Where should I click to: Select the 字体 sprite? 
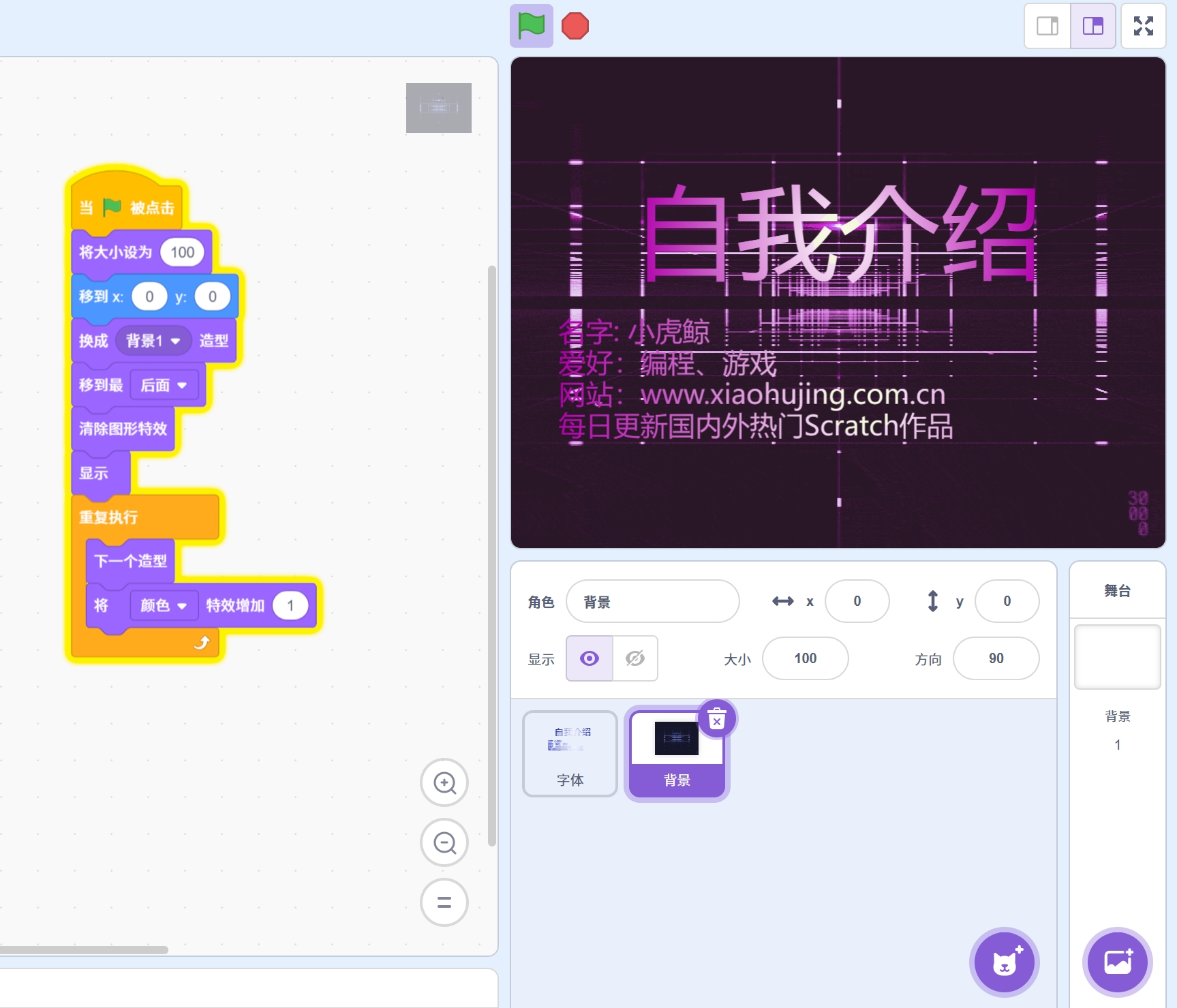coord(570,753)
